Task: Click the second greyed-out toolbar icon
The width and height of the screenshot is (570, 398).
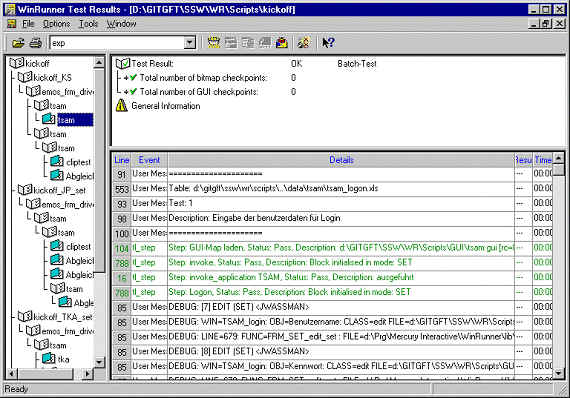Action: (x=248, y=43)
